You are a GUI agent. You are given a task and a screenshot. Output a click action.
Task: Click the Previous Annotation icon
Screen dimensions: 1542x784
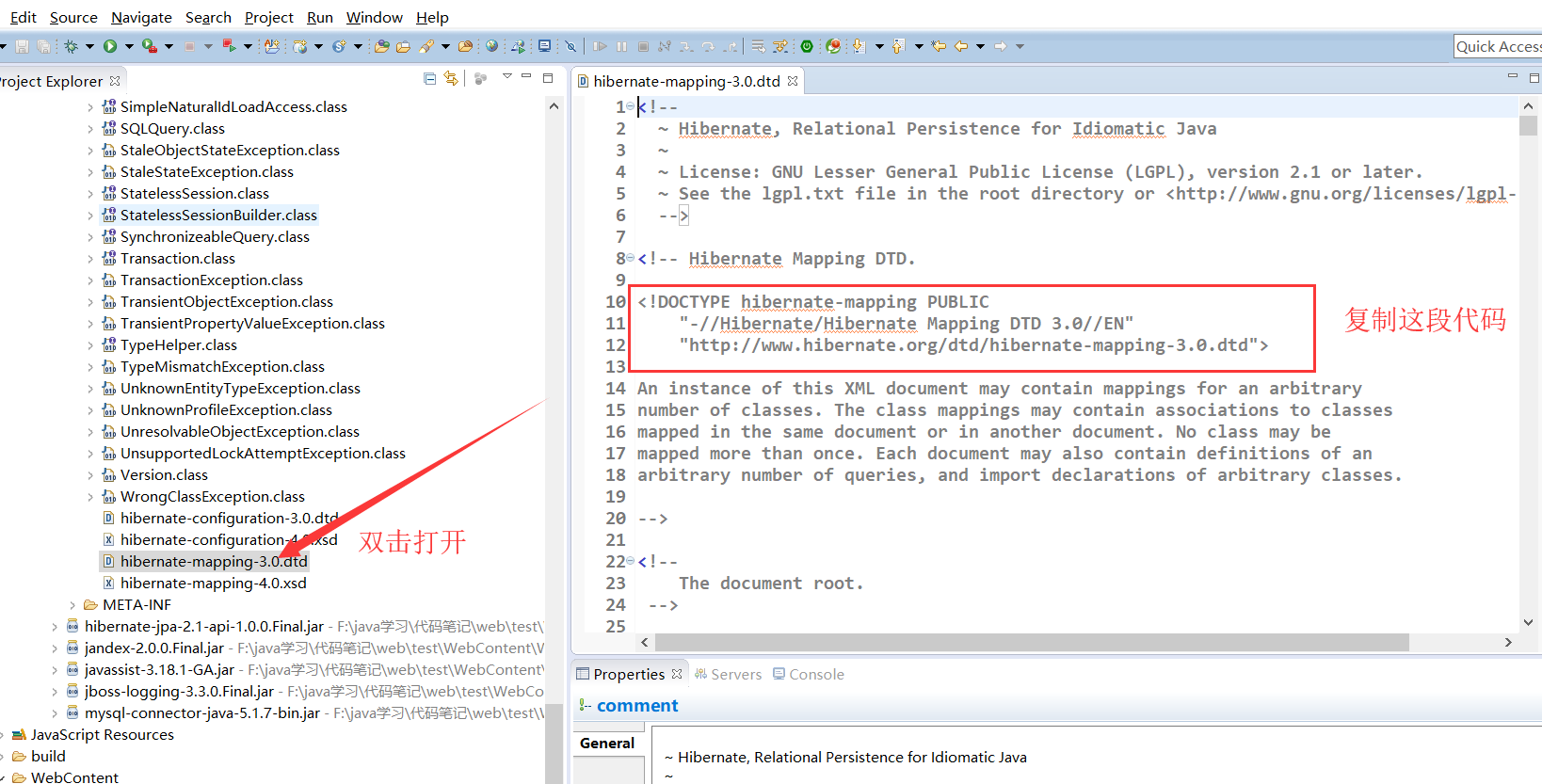[x=898, y=46]
